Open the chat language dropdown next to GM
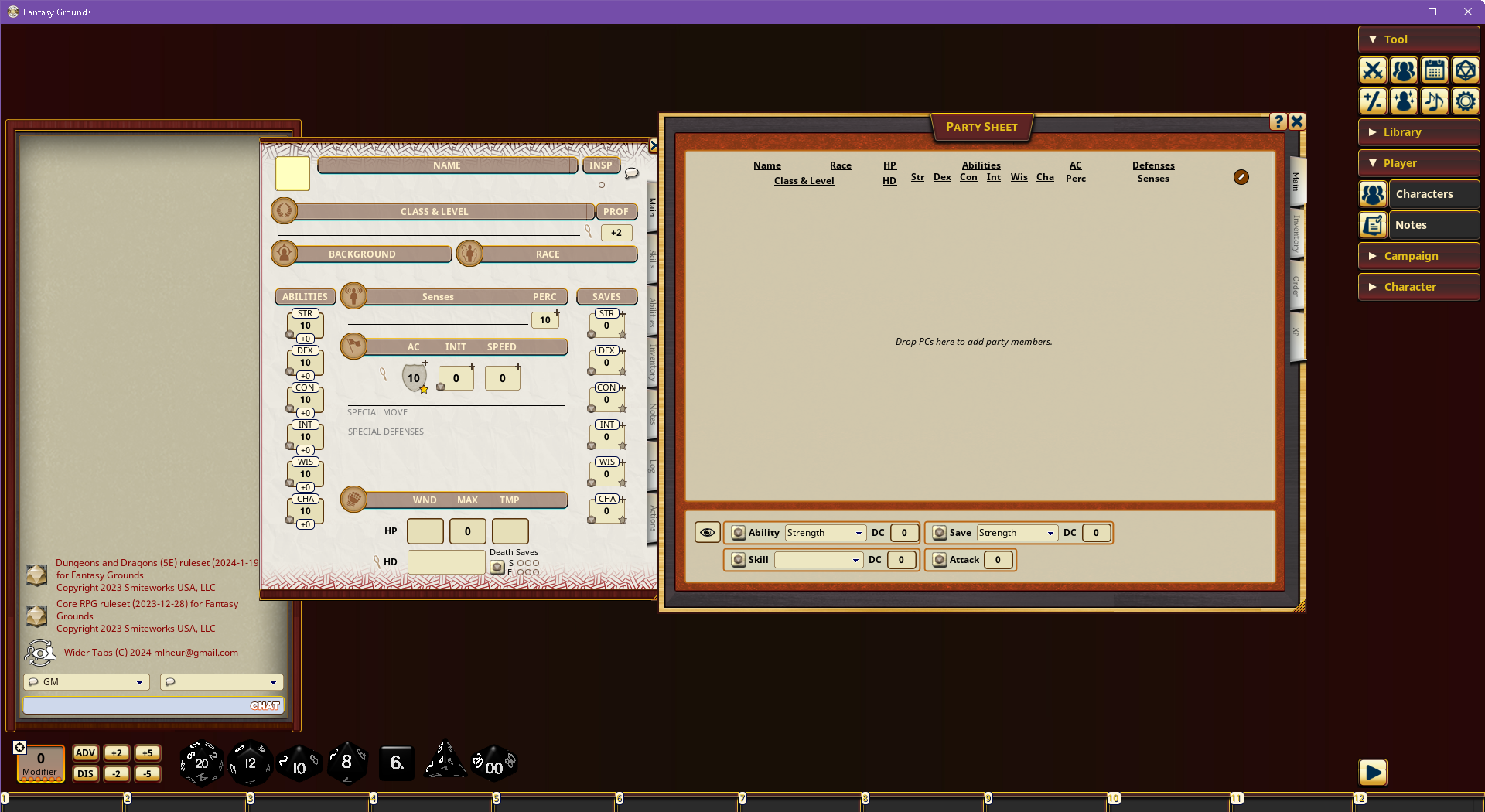The height and width of the screenshot is (812, 1485). click(x=222, y=682)
